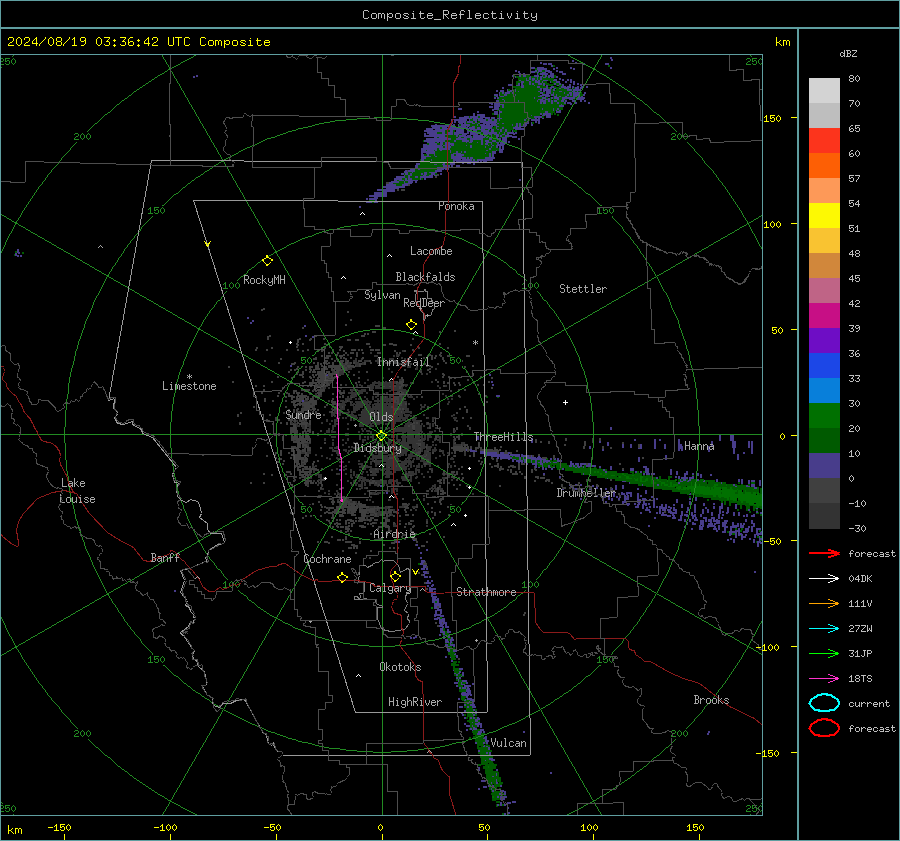The width and height of the screenshot is (900, 841).
Task: Click the ThreeHills label
Action: coord(503,437)
